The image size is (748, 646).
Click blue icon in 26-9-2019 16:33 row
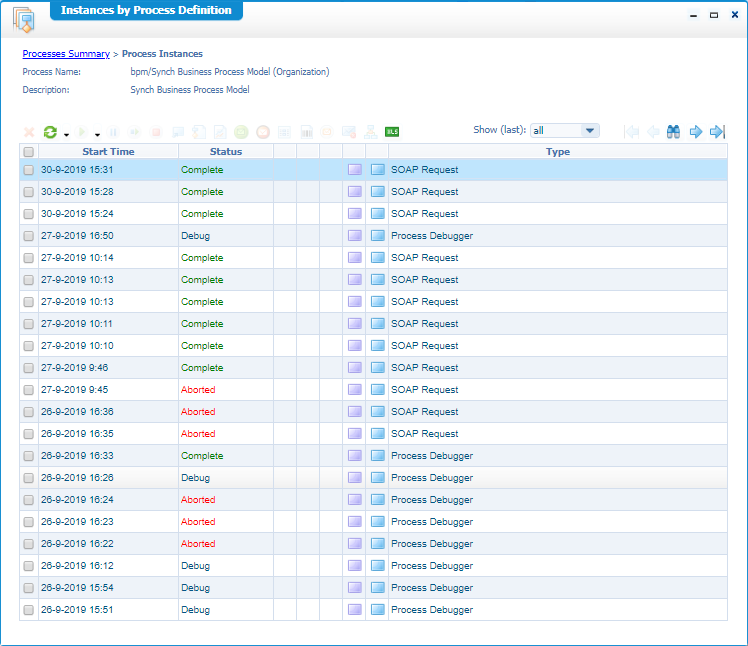[x=377, y=455]
